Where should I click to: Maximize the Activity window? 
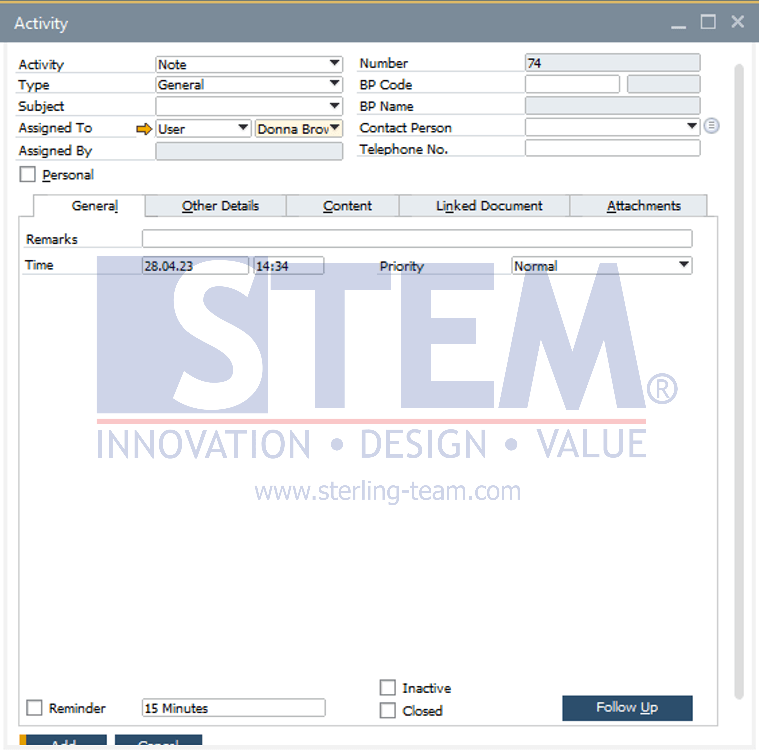pyautogui.click(x=708, y=22)
